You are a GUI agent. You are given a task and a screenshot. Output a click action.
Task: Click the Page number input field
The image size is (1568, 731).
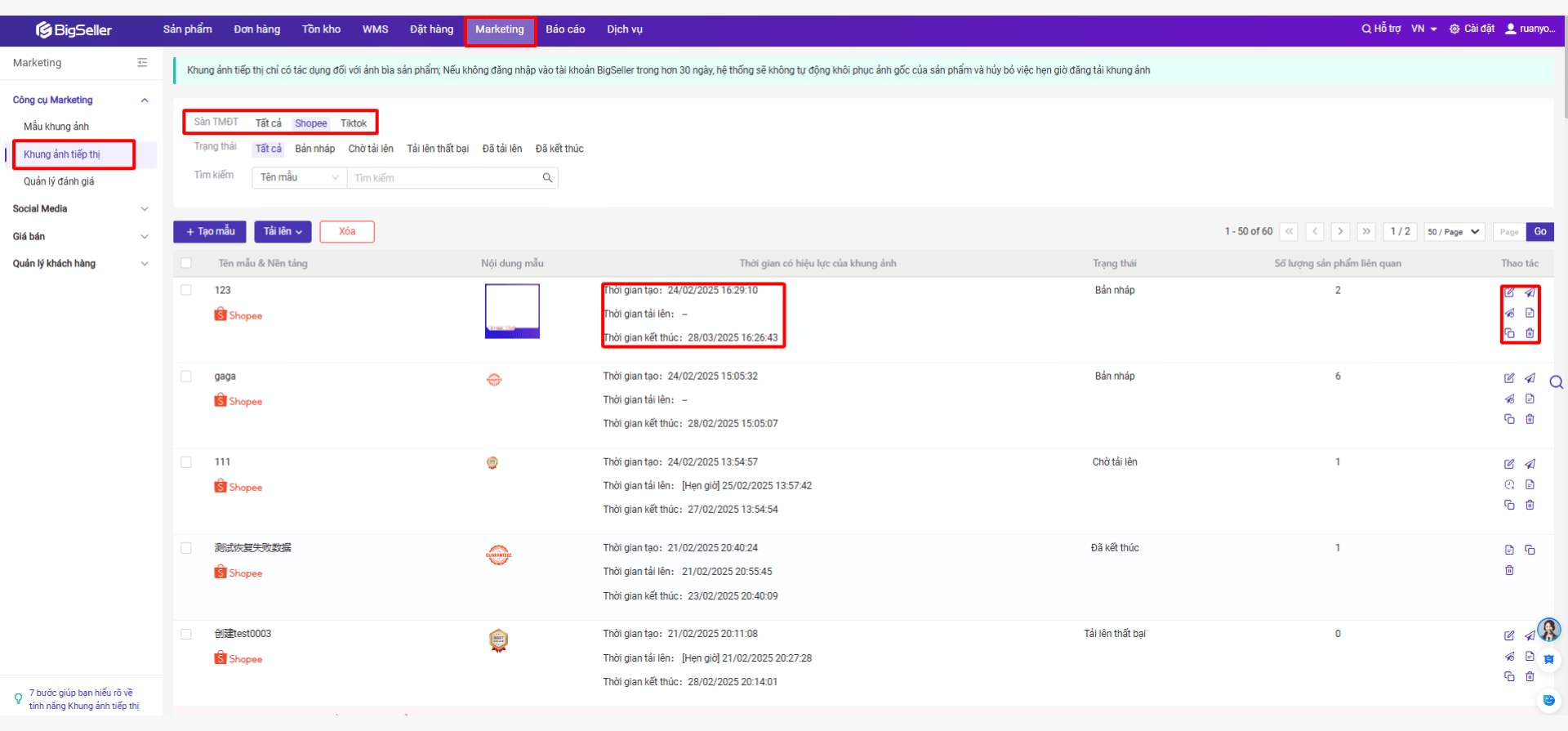tap(1508, 232)
